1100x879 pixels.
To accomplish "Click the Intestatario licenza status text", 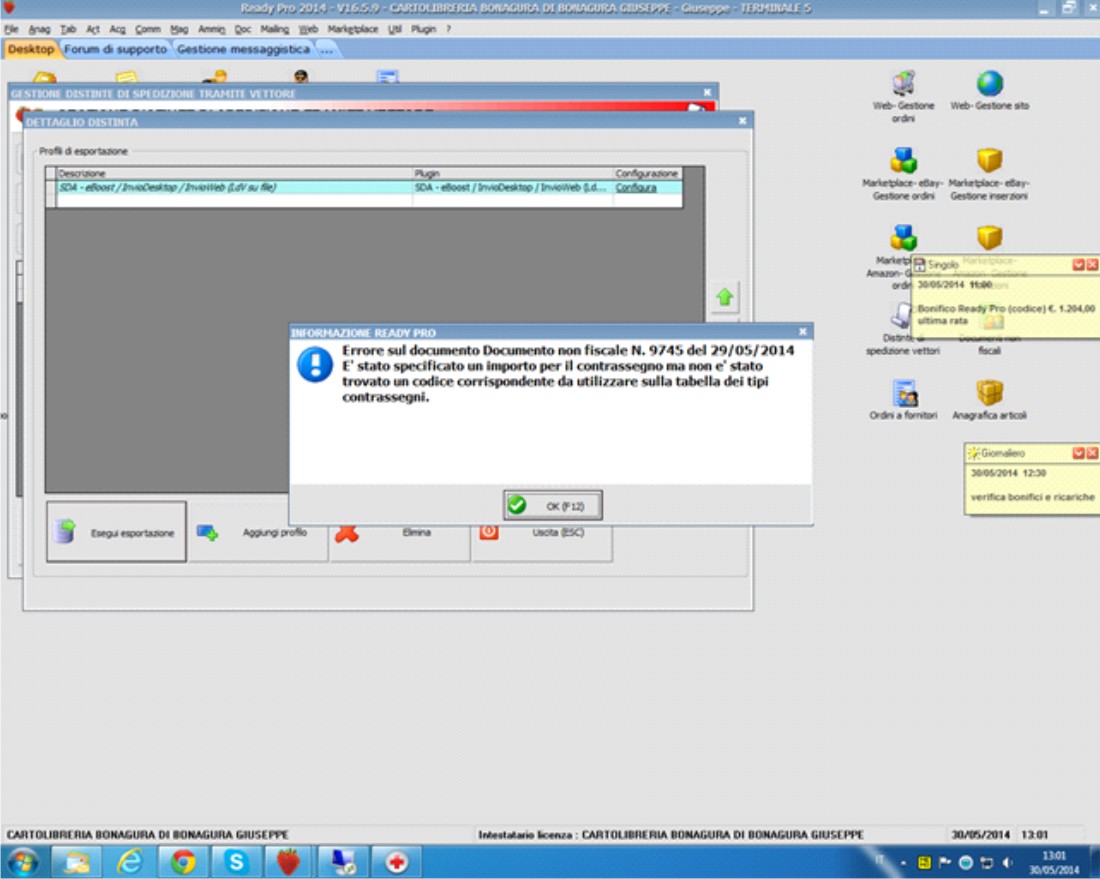I will (671, 834).
